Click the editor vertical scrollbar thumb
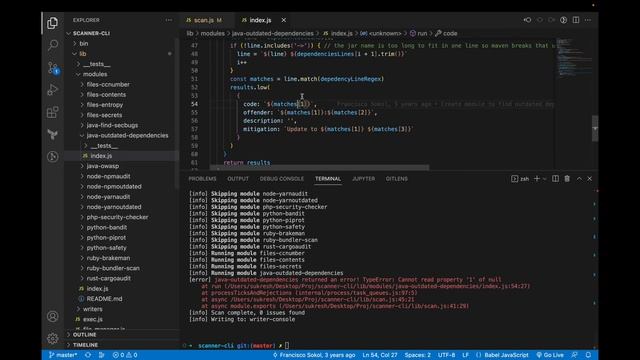 [595, 128]
